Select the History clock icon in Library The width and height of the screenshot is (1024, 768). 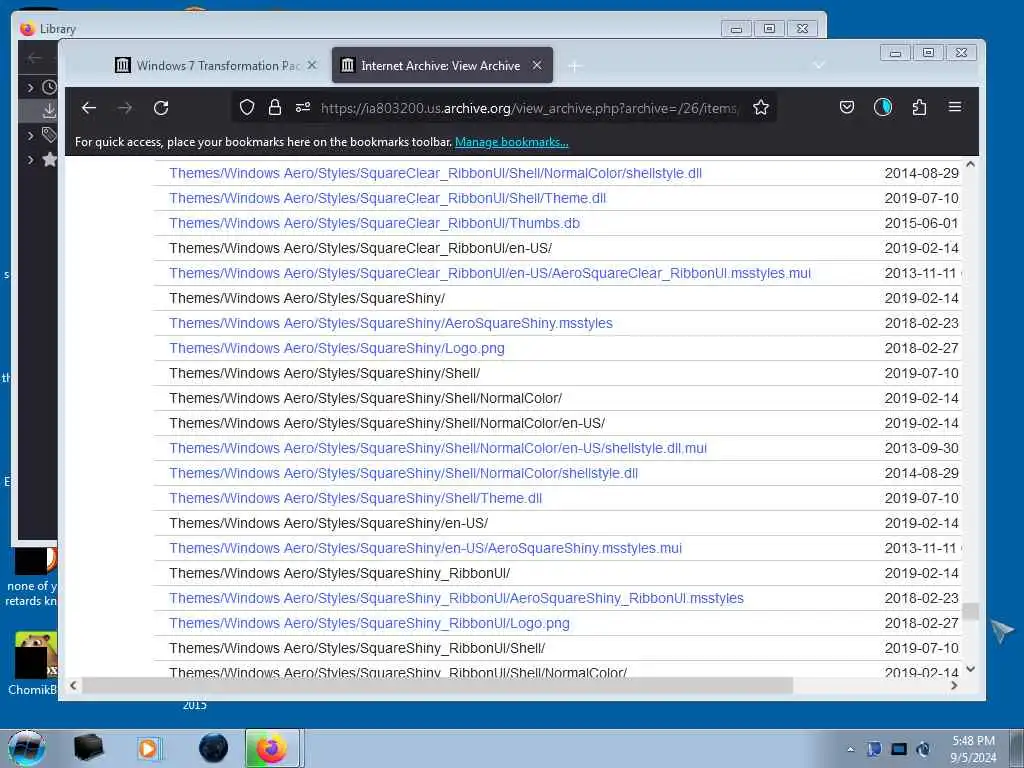[x=50, y=87]
